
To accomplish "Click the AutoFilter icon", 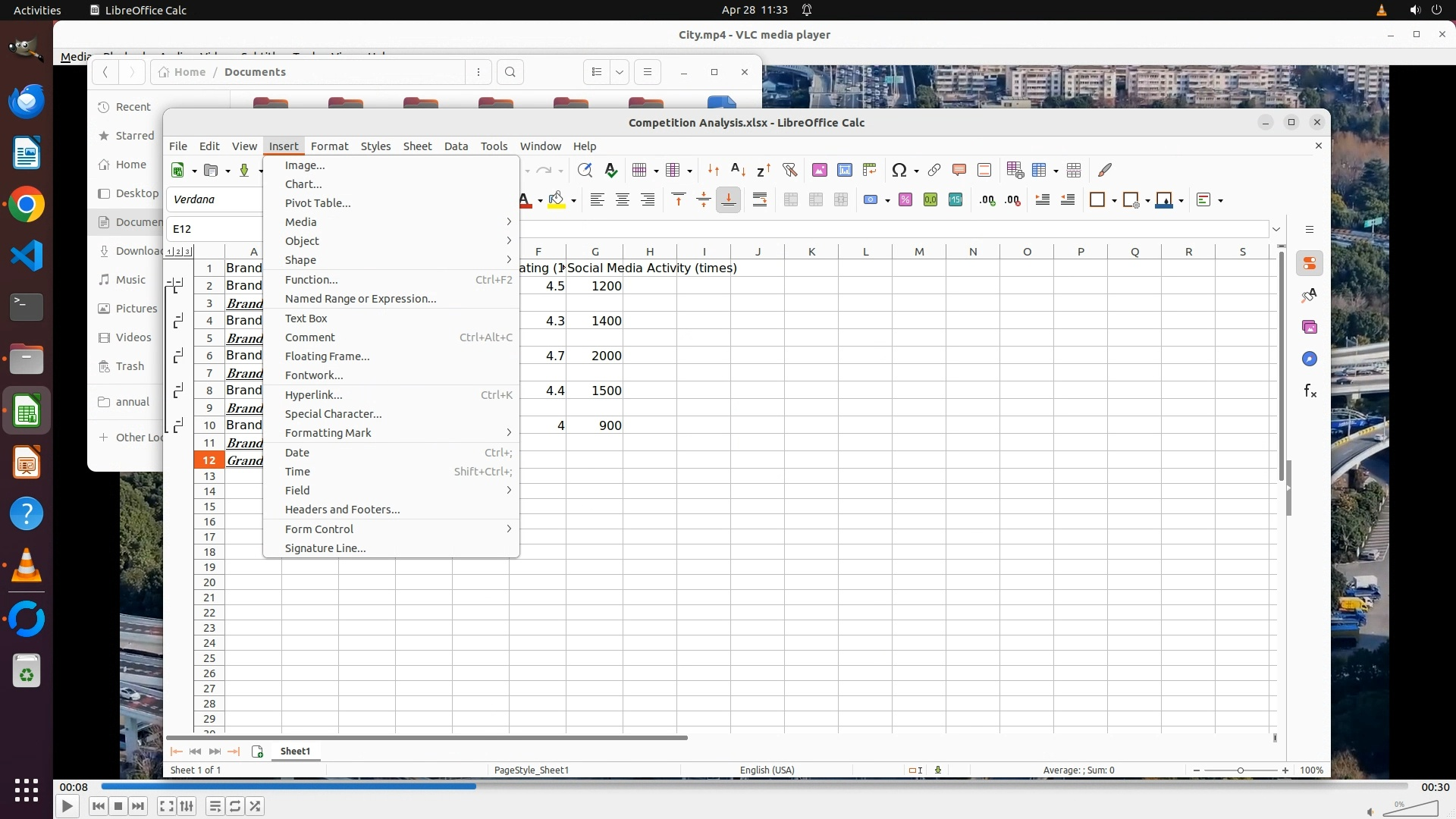I will pyautogui.click(x=789, y=170).
